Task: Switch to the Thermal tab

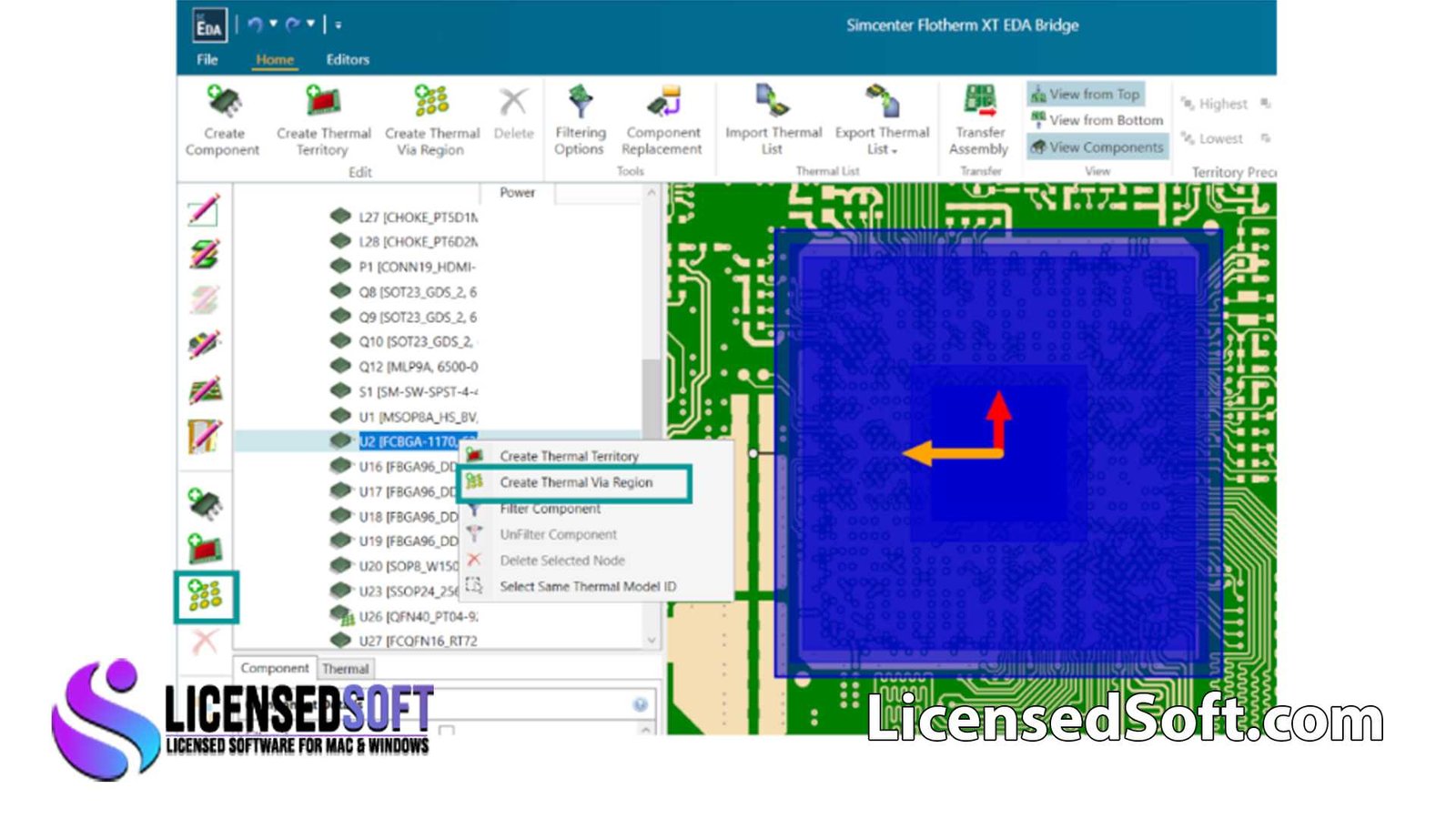Action: pyautogui.click(x=346, y=669)
